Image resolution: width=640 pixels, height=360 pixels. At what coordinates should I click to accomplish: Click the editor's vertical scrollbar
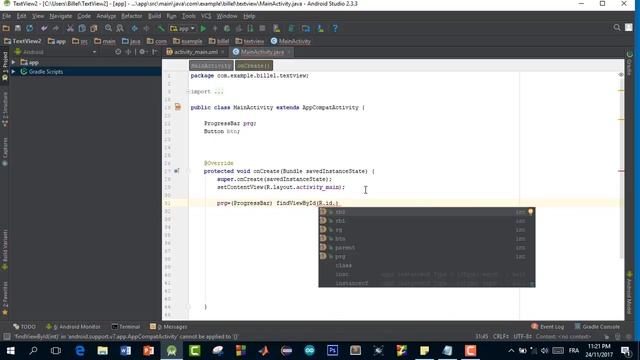tap(621, 167)
